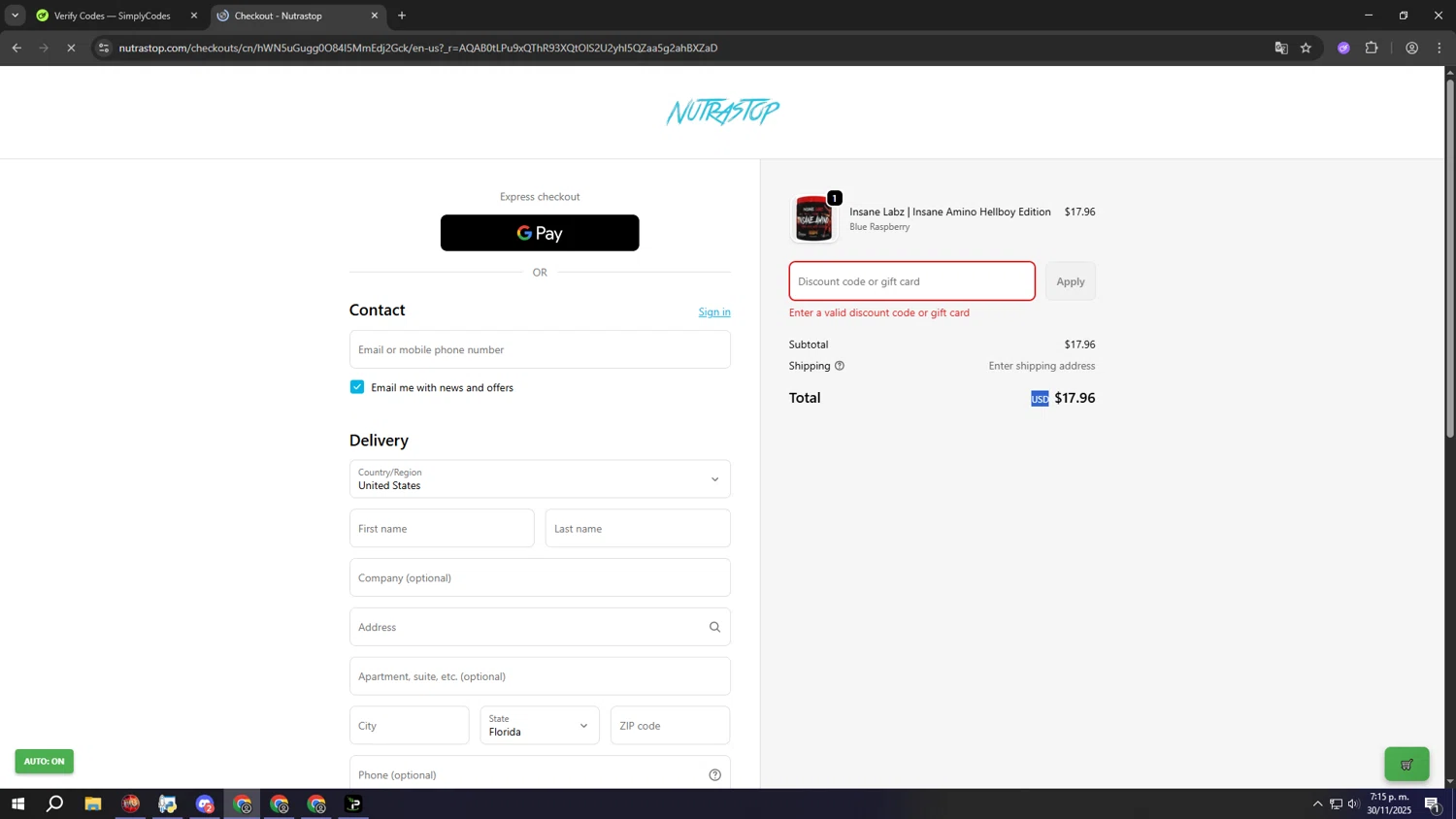Click the Company (optional) field
Screen dimensions: 1456x819
[540, 577]
